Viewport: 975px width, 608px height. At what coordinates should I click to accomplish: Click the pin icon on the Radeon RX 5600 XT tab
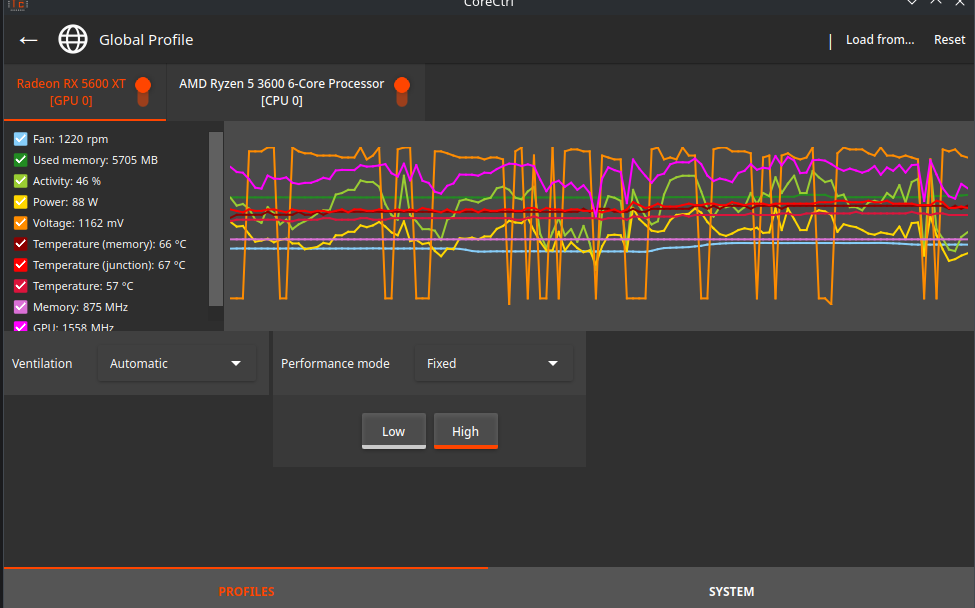click(x=143, y=89)
